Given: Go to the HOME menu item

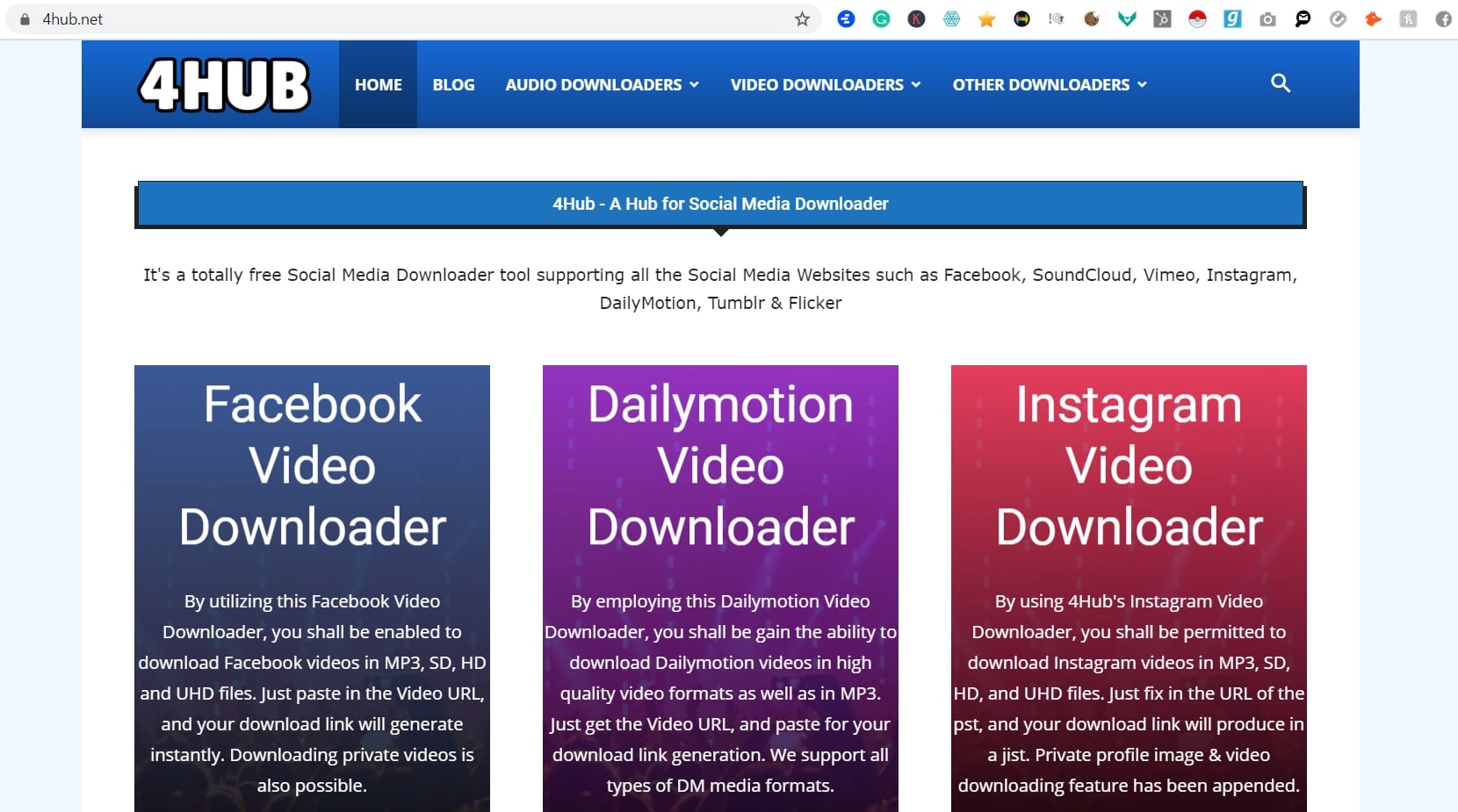Looking at the screenshot, I should 379,84.
